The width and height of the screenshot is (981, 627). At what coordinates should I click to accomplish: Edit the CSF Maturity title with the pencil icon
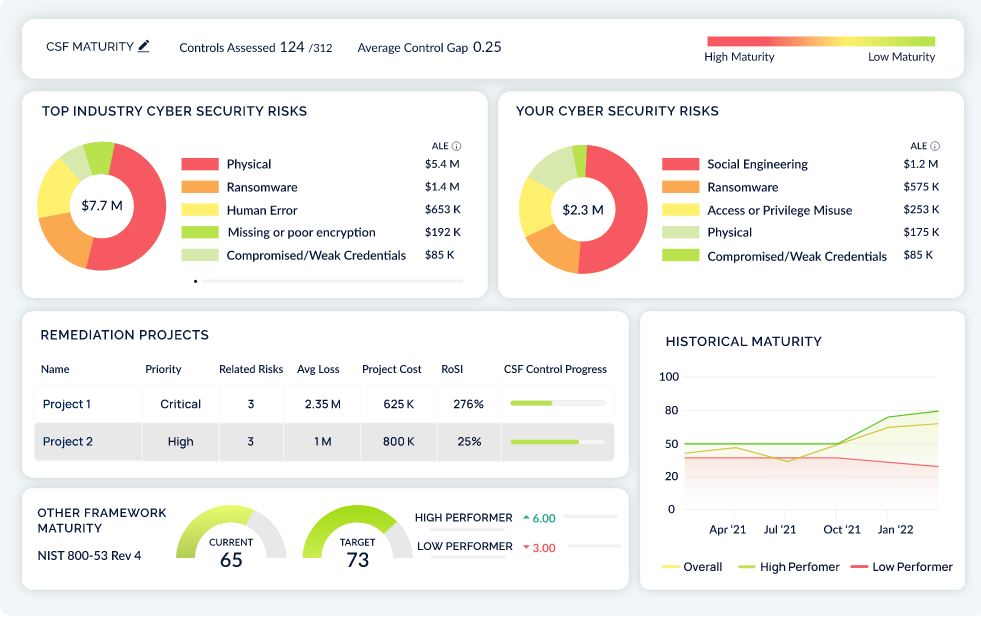(142, 44)
